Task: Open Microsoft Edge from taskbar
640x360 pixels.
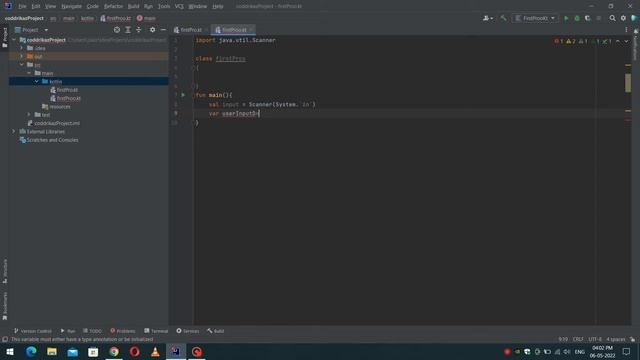Action: point(31,351)
